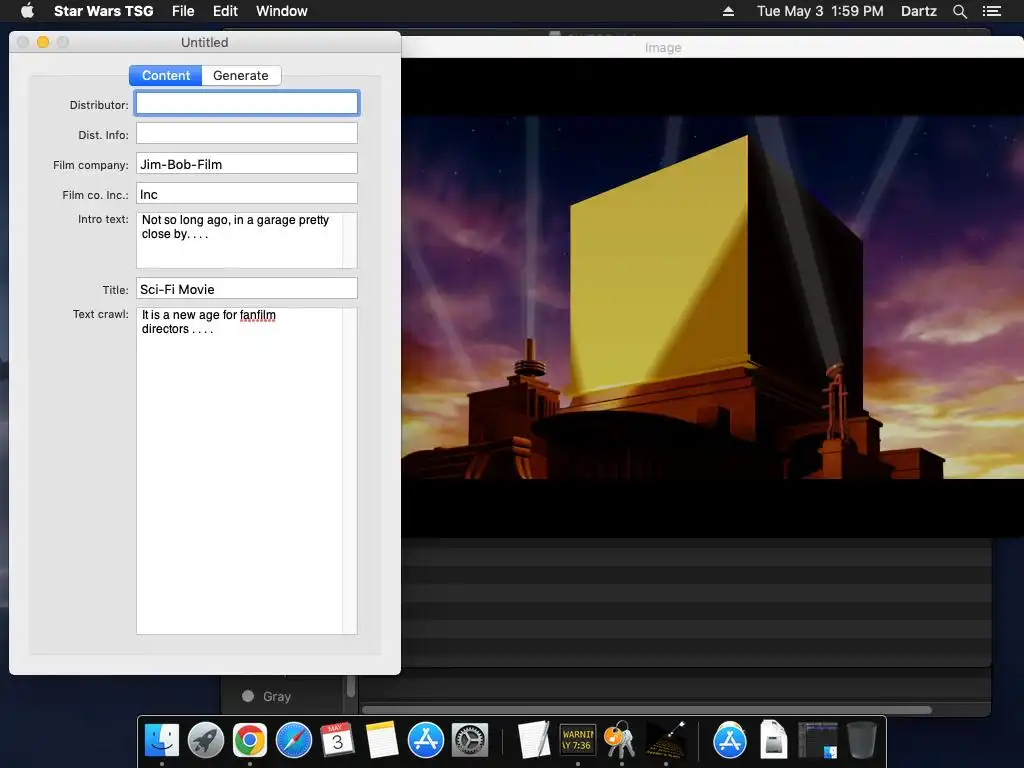Launch Google Chrome from the dock

click(x=249, y=741)
